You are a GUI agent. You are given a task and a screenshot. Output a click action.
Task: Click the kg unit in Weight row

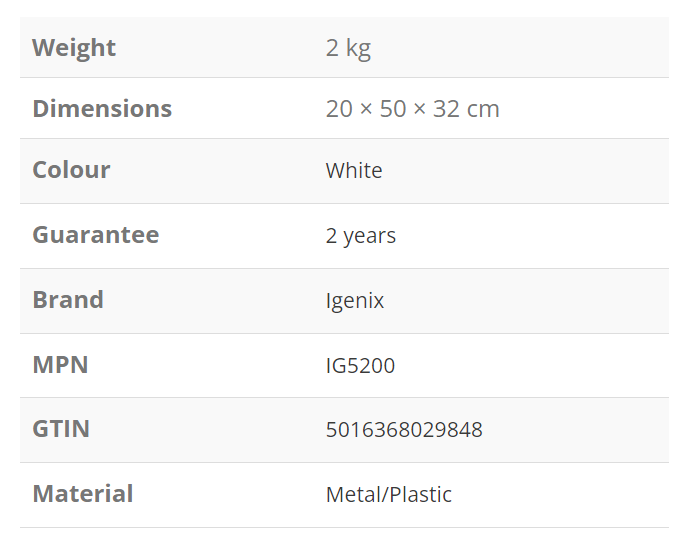click(x=358, y=49)
